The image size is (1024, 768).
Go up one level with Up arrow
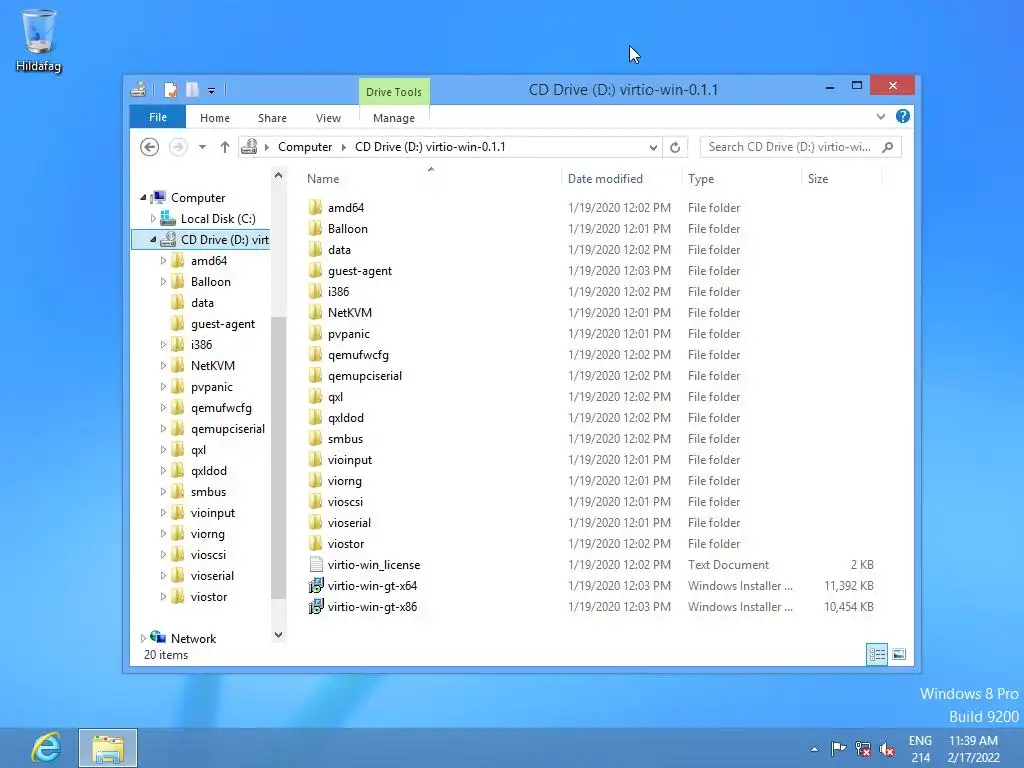[x=225, y=147]
